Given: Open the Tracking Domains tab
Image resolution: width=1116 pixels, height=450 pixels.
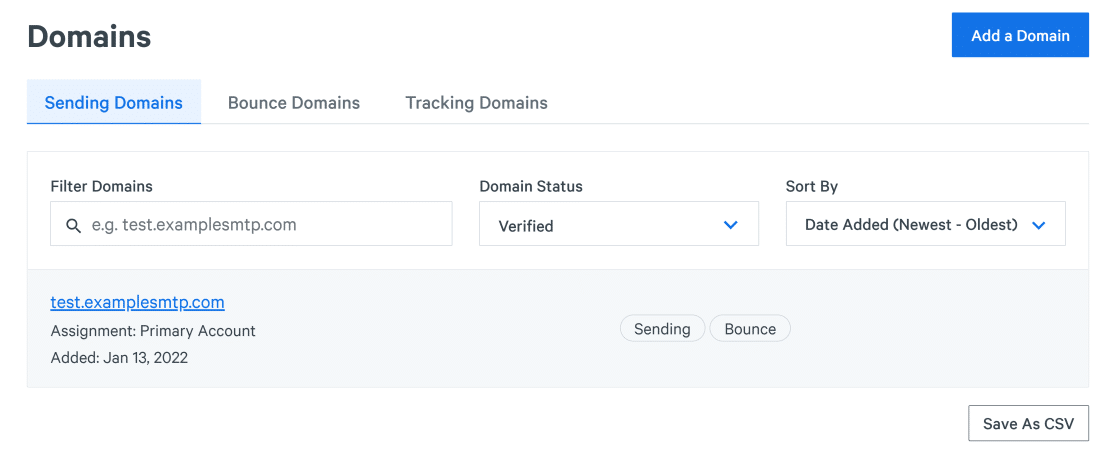Looking at the screenshot, I should (x=476, y=103).
